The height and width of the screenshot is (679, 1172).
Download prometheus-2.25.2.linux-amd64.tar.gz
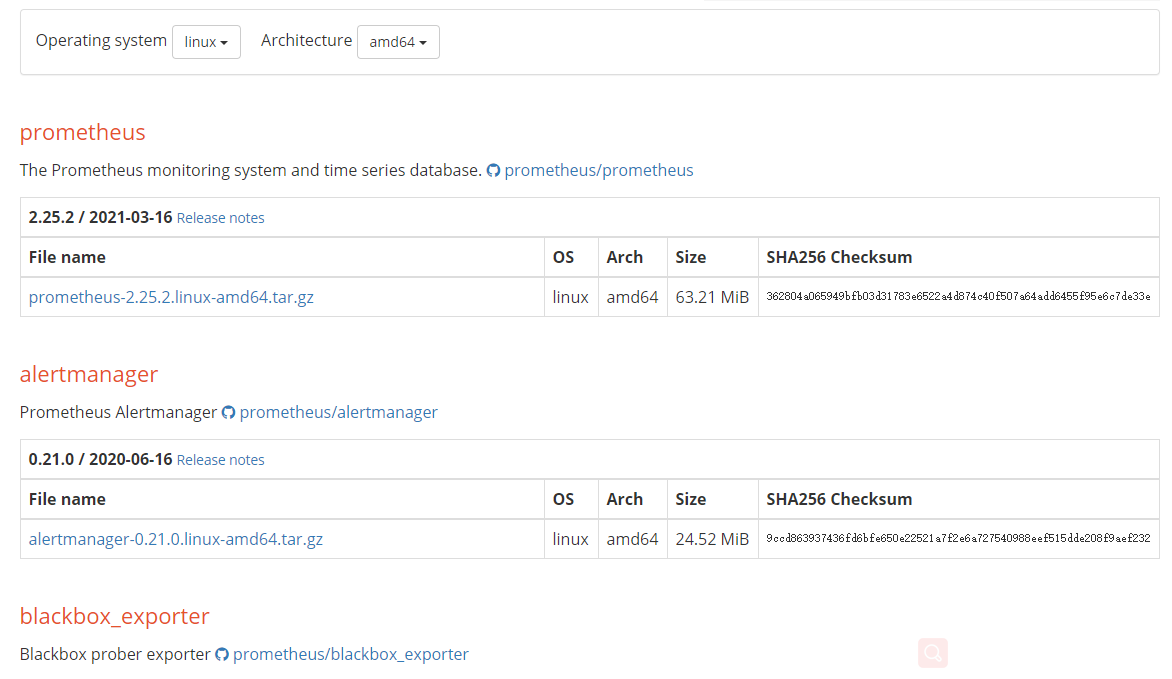(171, 297)
